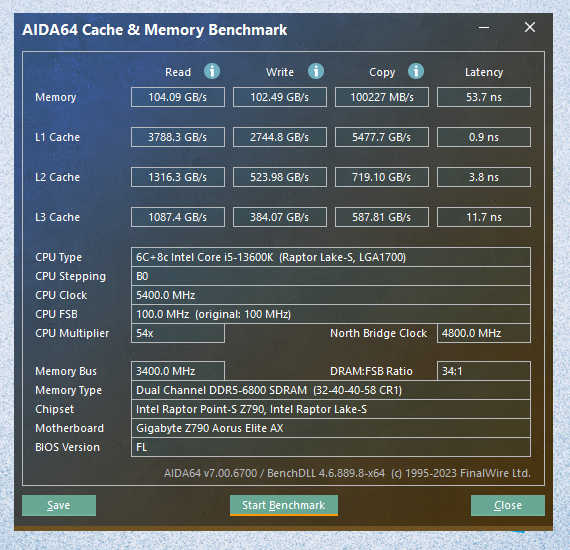This screenshot has height=550, width=570.
Task: Select the Memory Read value 104.09 GB/s
Action: 178,97
